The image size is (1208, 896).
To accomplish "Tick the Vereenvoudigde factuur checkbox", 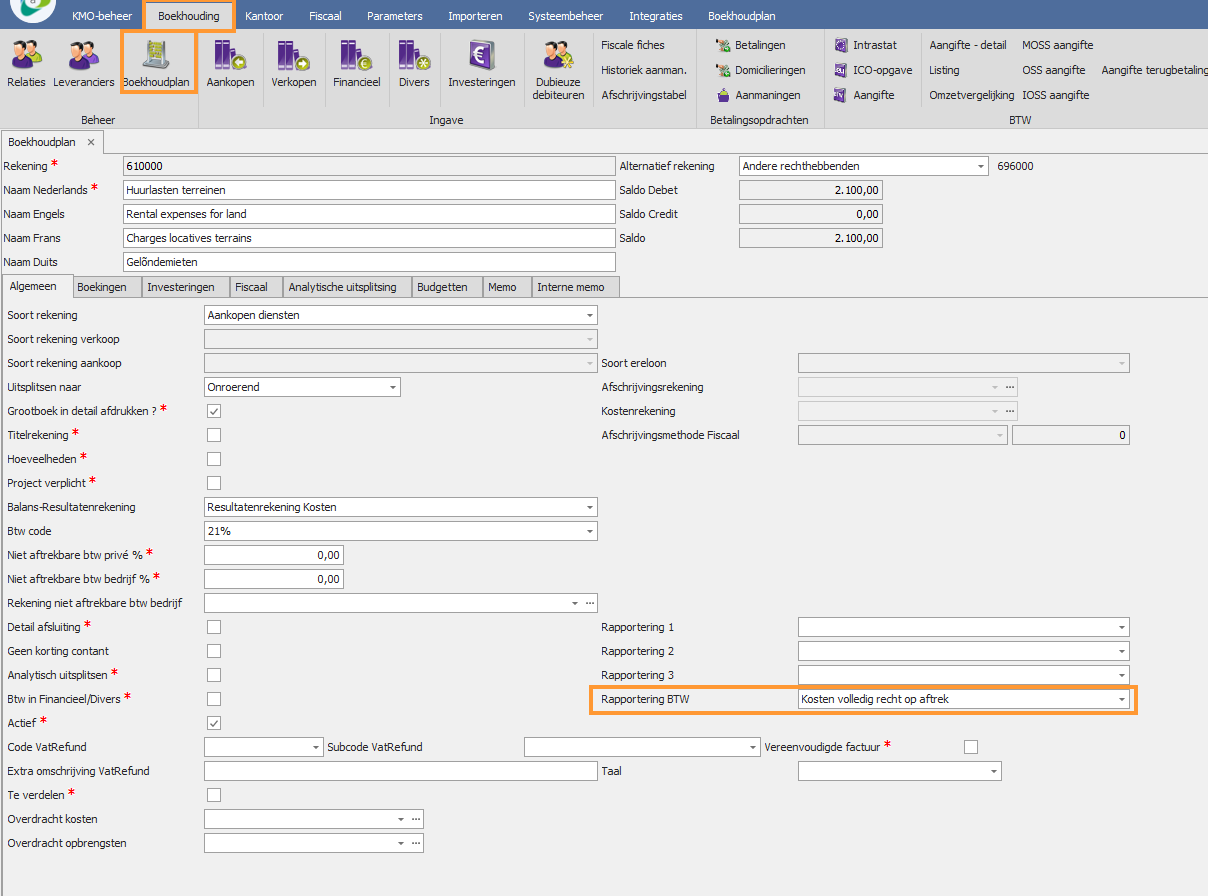I will tap(970, 747).
